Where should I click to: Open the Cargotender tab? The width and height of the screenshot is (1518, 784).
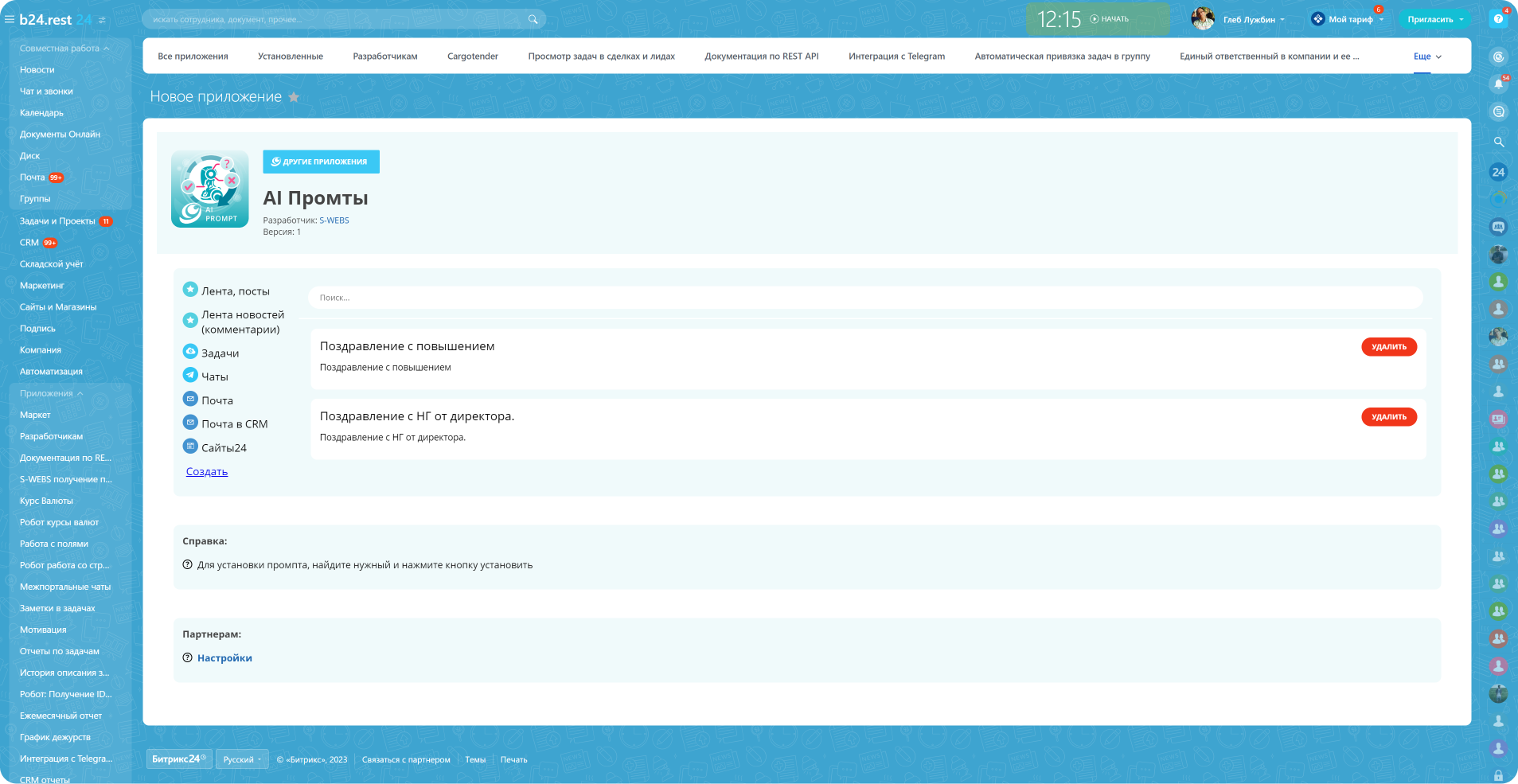[x=473, y=57]
